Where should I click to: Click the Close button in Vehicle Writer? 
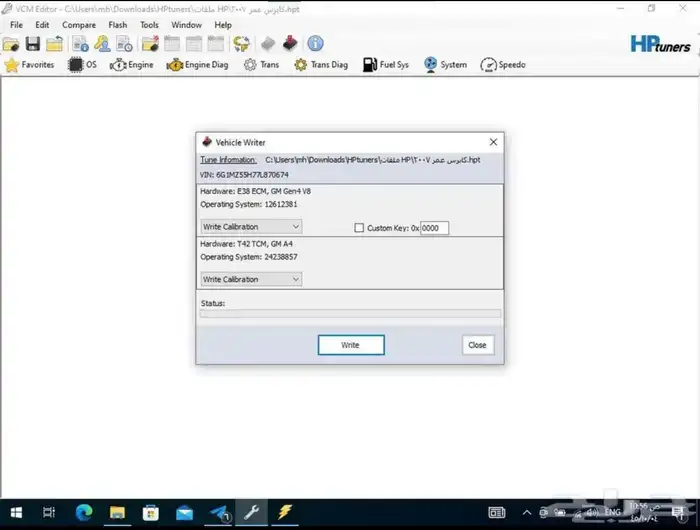click(478, 345)
